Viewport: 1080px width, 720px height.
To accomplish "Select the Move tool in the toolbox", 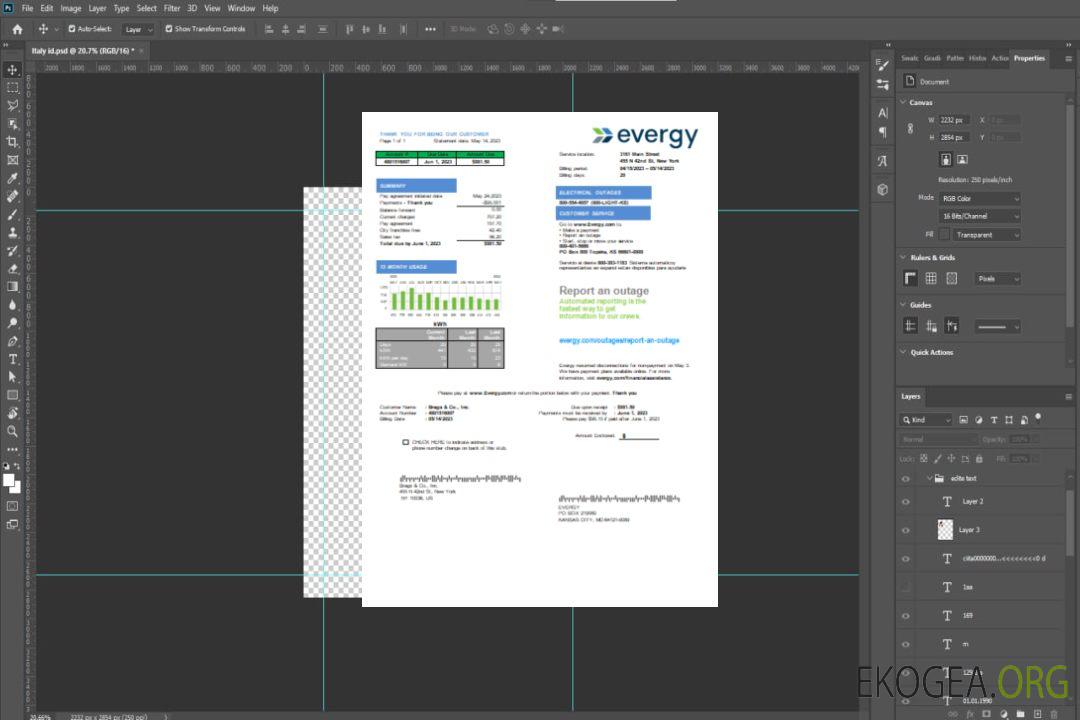I will pyautogui.click(x=13, y=70).
